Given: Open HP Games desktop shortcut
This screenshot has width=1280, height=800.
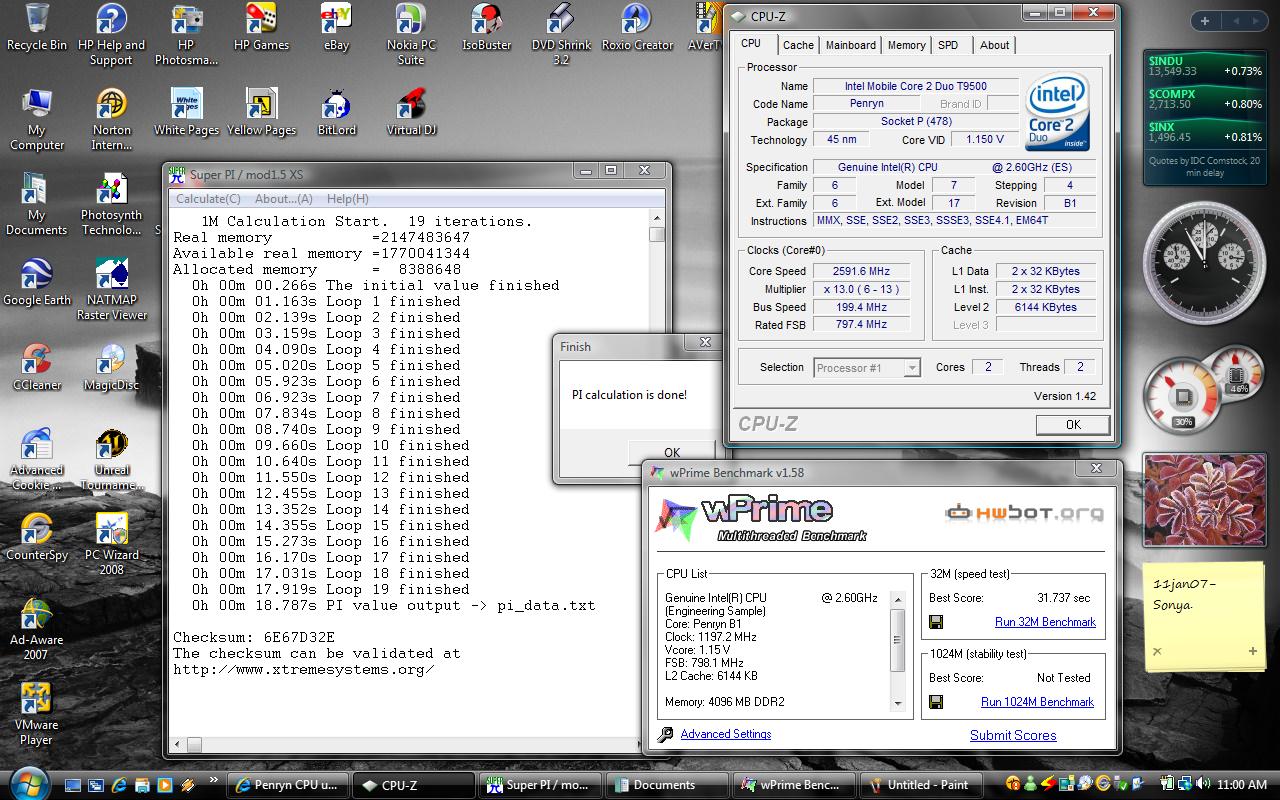Looking at the screenshot, I should [261, 27].
